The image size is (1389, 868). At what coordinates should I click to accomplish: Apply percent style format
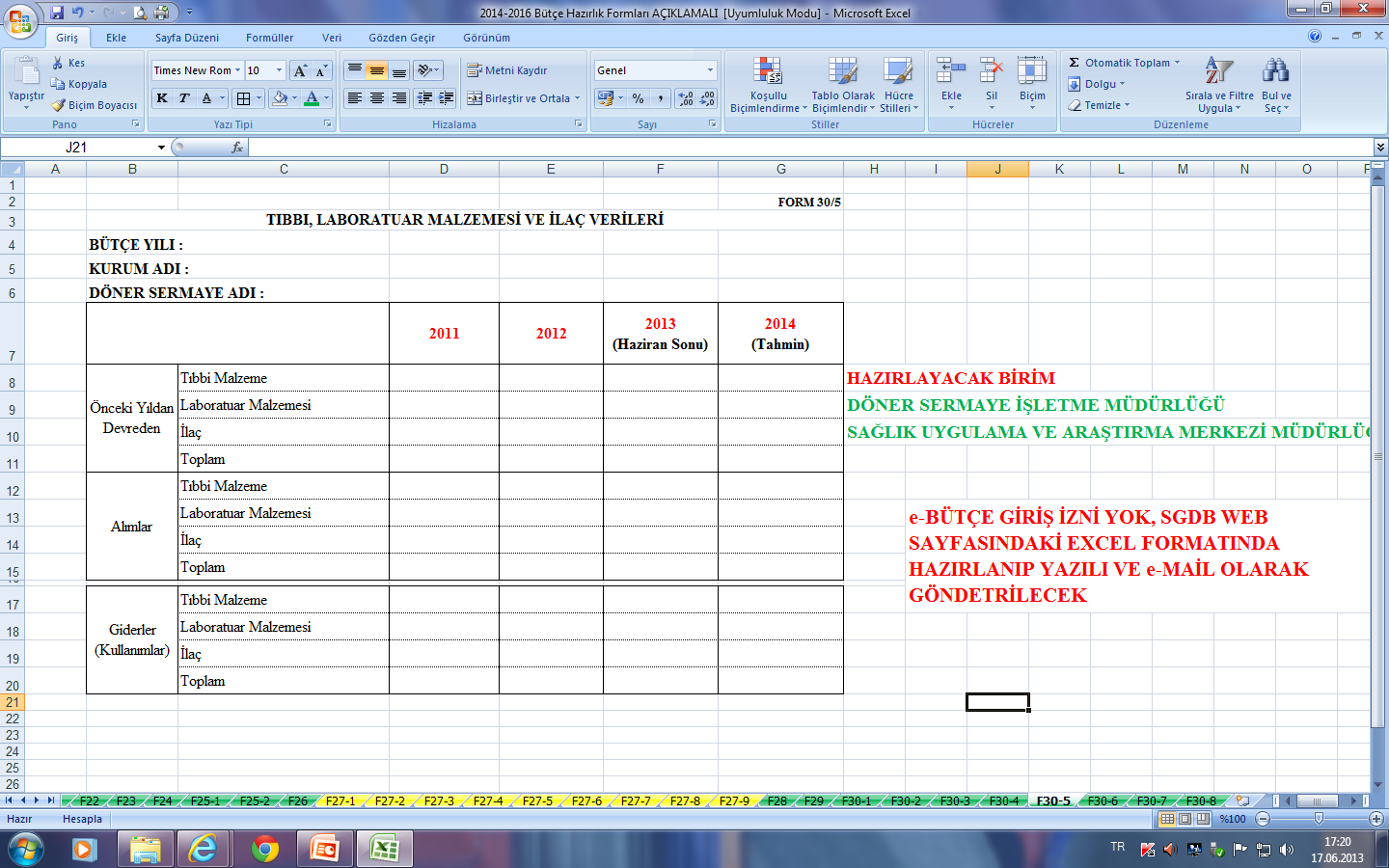[638, 98]
